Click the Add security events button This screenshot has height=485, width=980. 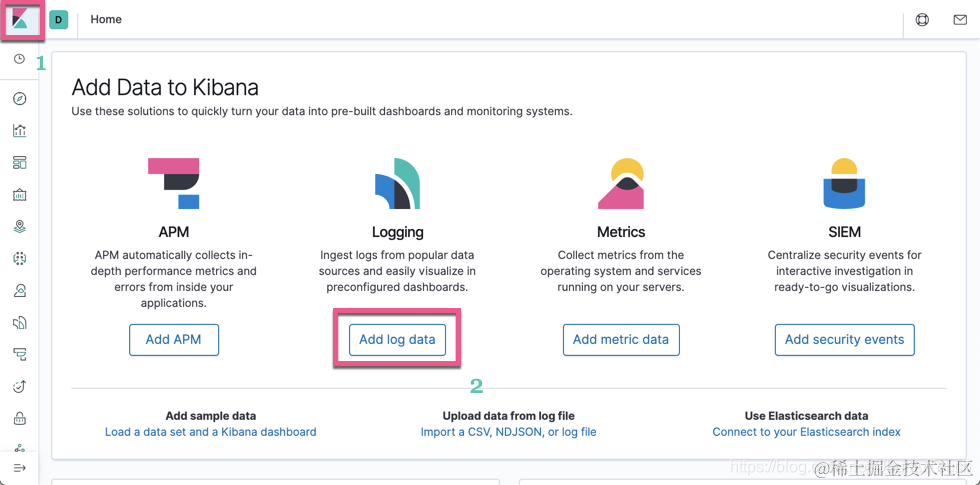point(844,339)
